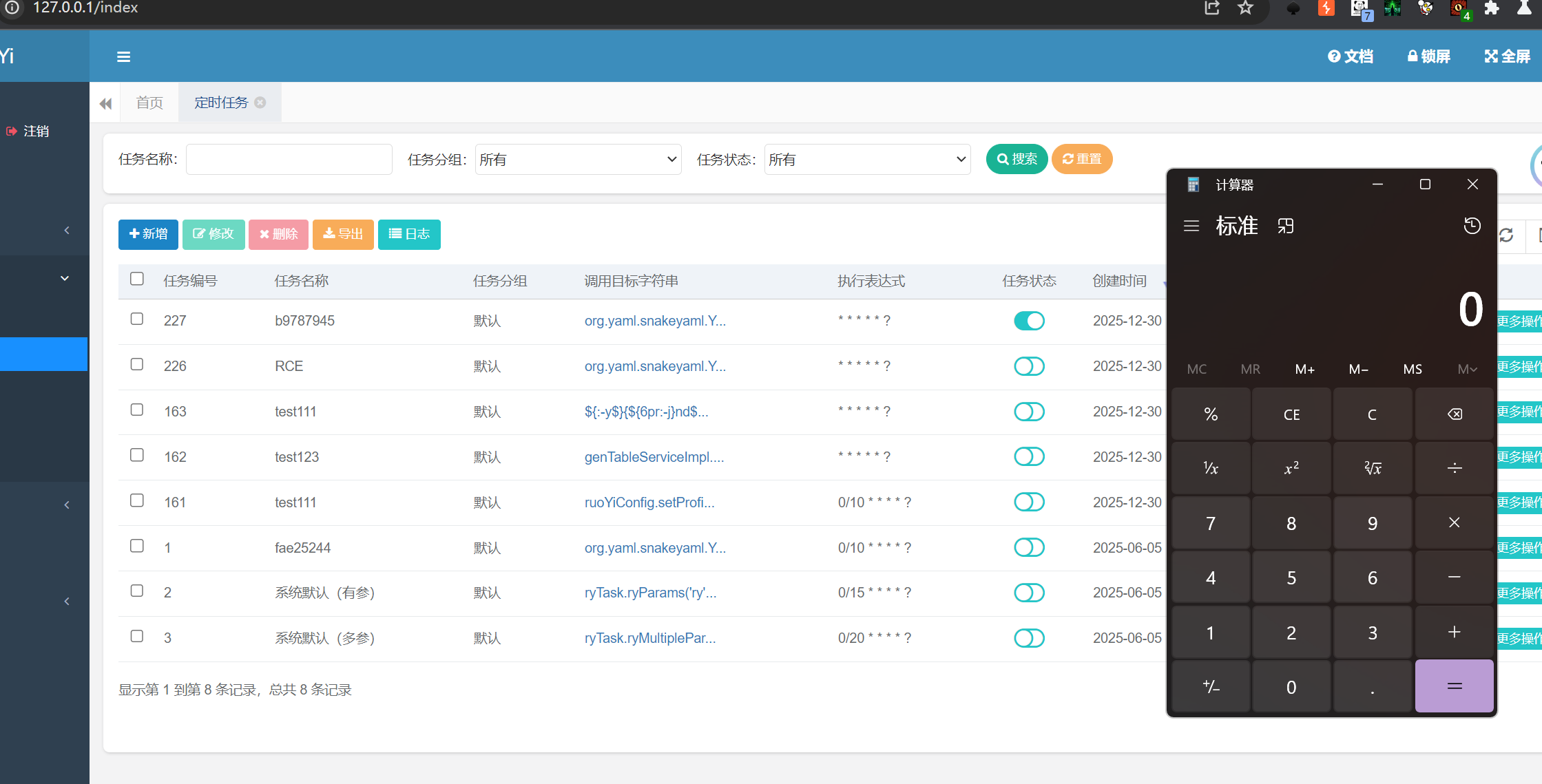Open the 任务分组 dropdown

pyautogui.click(x=578, y=160)
